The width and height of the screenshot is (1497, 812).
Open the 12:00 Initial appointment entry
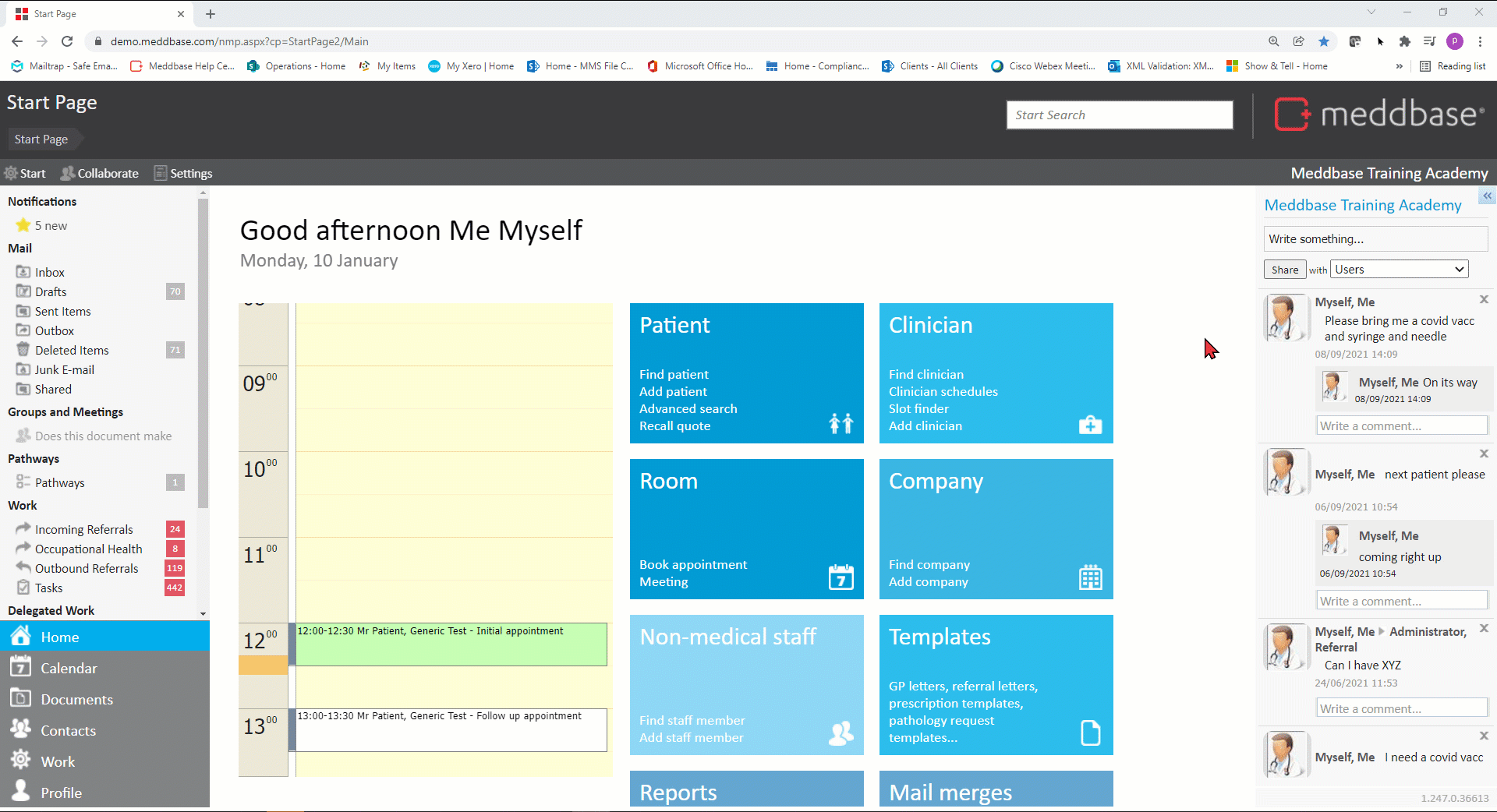coord(451,644)
